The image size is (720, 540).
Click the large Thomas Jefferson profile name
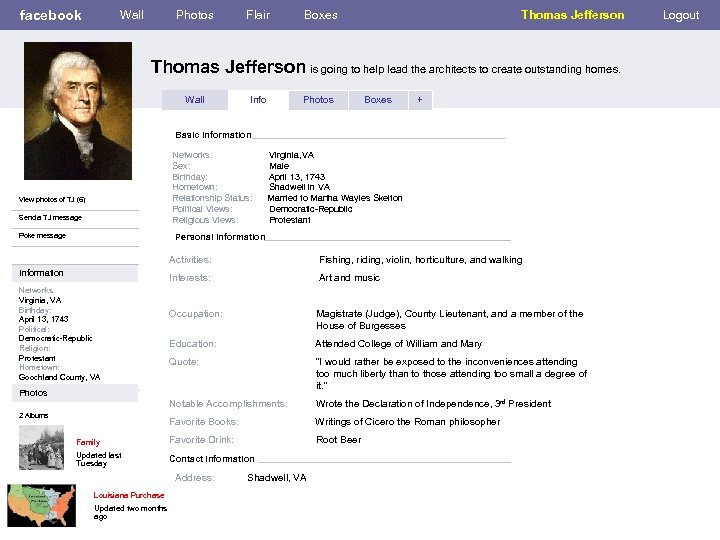pyautogui.click(x=228, y=67)
